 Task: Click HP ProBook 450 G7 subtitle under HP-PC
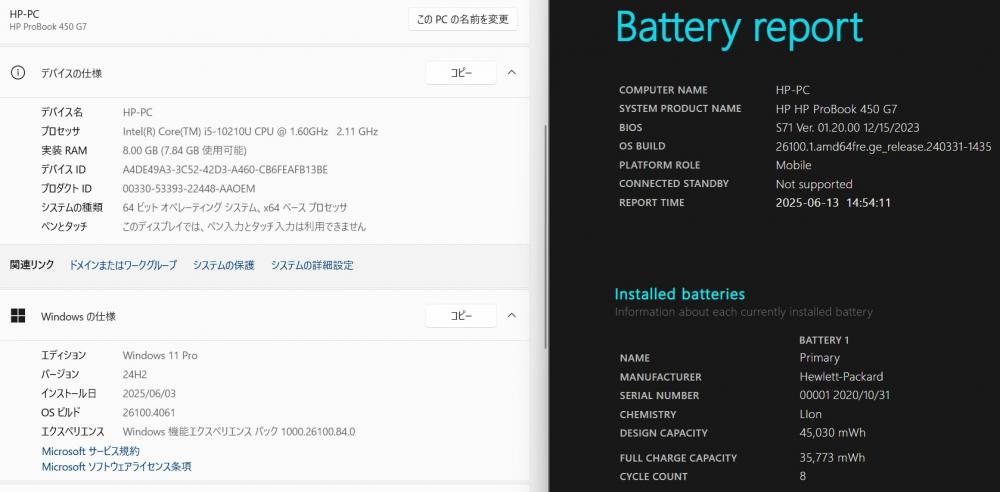[48, 26]
